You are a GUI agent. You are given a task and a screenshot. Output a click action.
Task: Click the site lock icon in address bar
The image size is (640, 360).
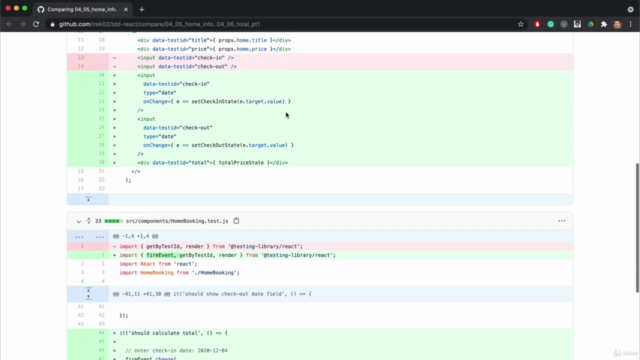(52, 24)
